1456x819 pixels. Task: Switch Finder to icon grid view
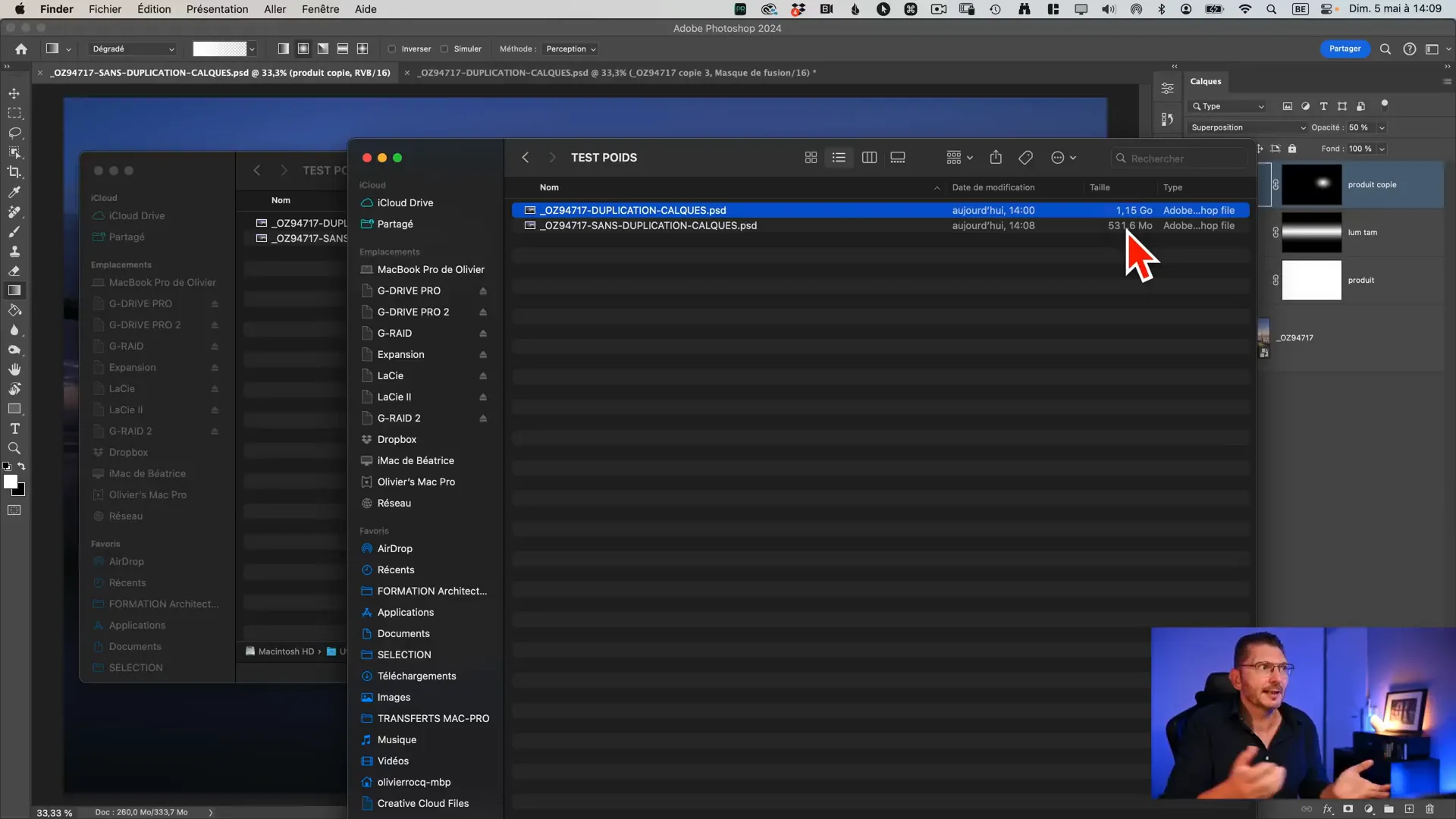point(811,158)
